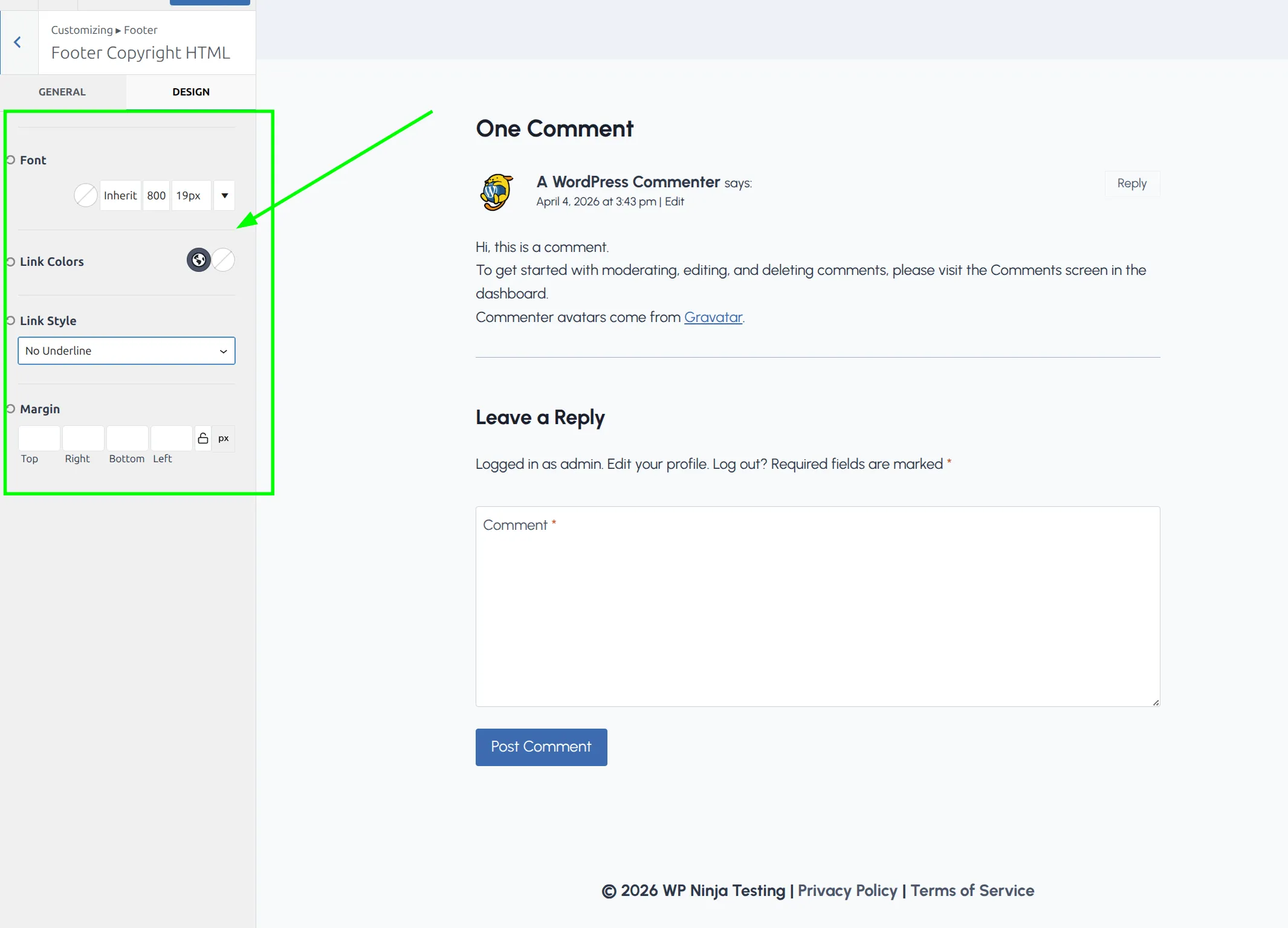Click inside the Top margin input field

[39, 438]
